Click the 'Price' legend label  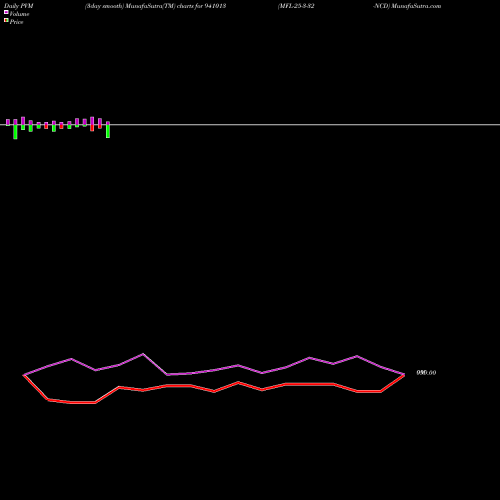click(16, 22)
